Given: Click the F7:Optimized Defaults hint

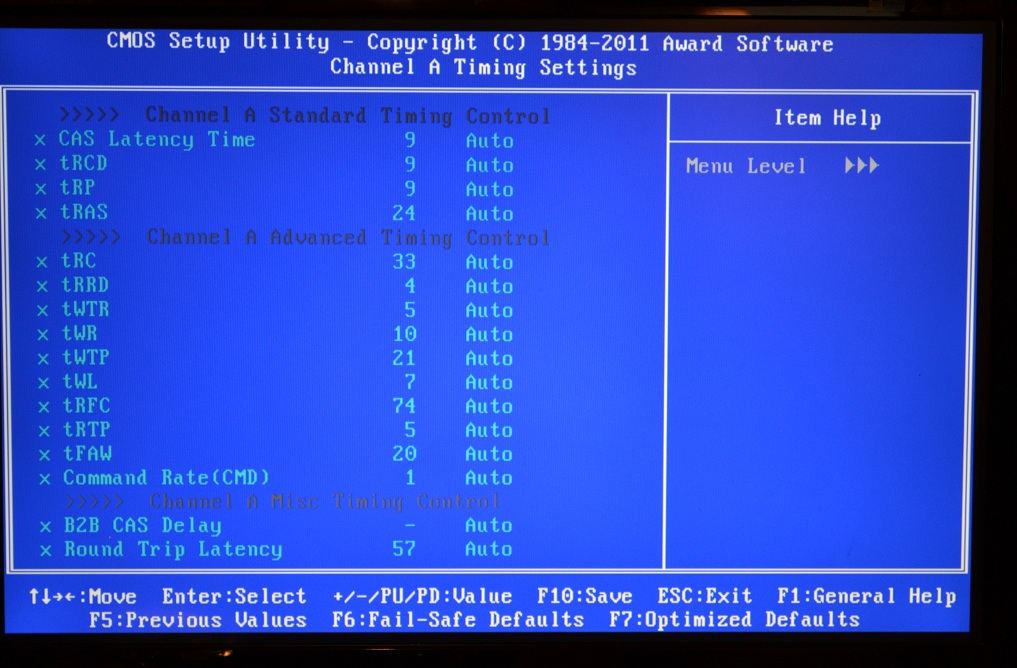Looking at the screenshot, I should coord(735,620).
